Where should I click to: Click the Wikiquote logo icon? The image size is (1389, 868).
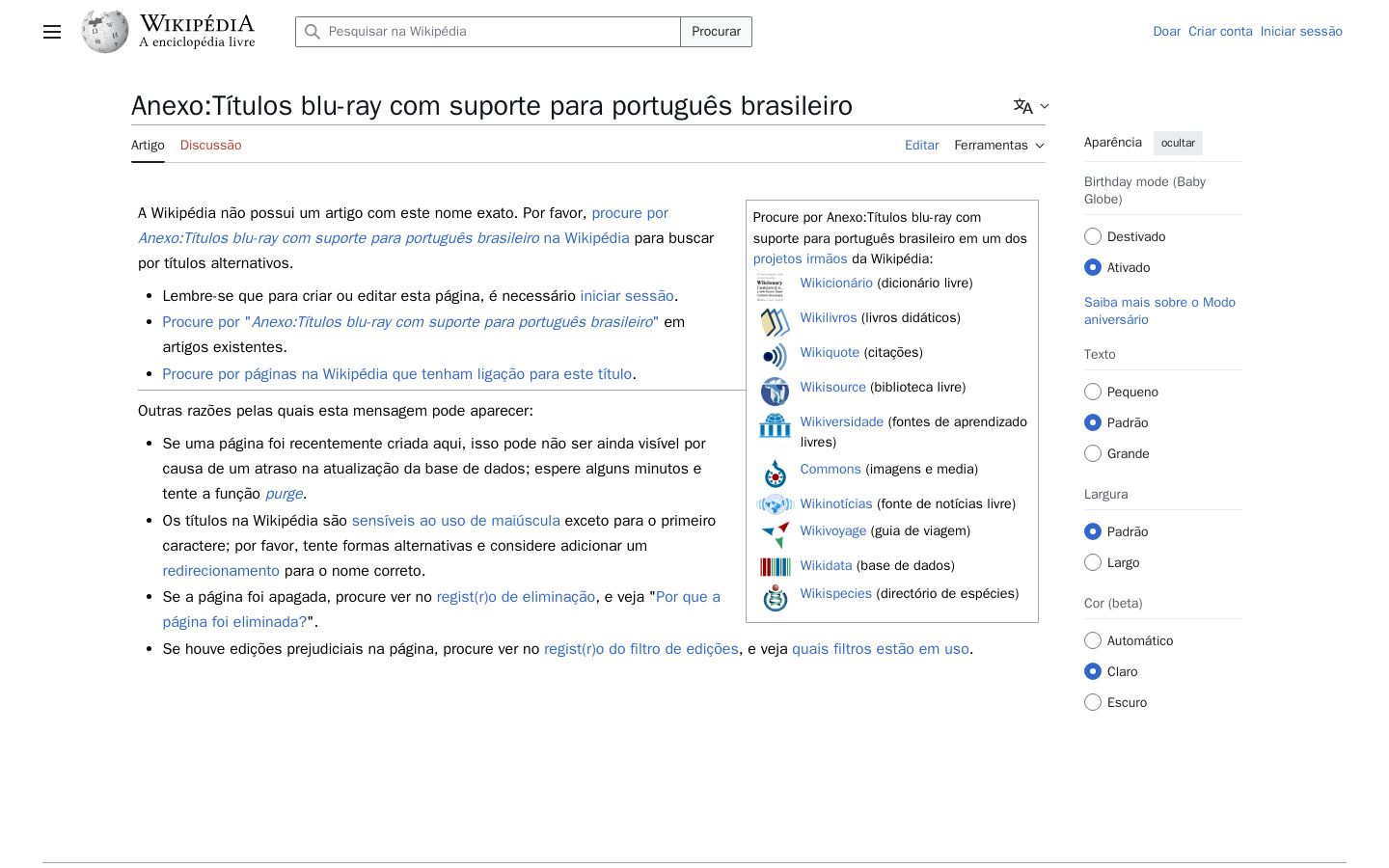(x=774, y=357)
